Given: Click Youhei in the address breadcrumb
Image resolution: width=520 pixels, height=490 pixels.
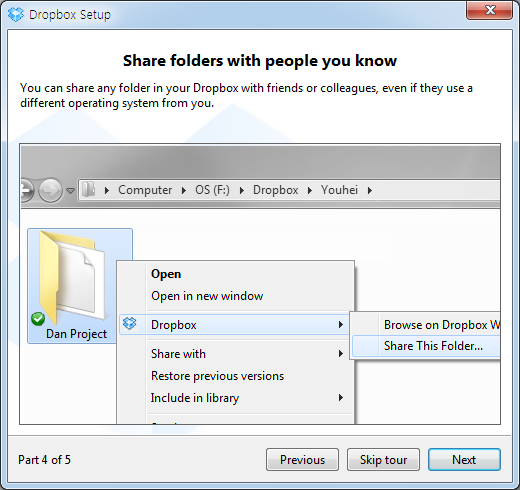Looking at the screenshot, I should click(x=339, y=190).
